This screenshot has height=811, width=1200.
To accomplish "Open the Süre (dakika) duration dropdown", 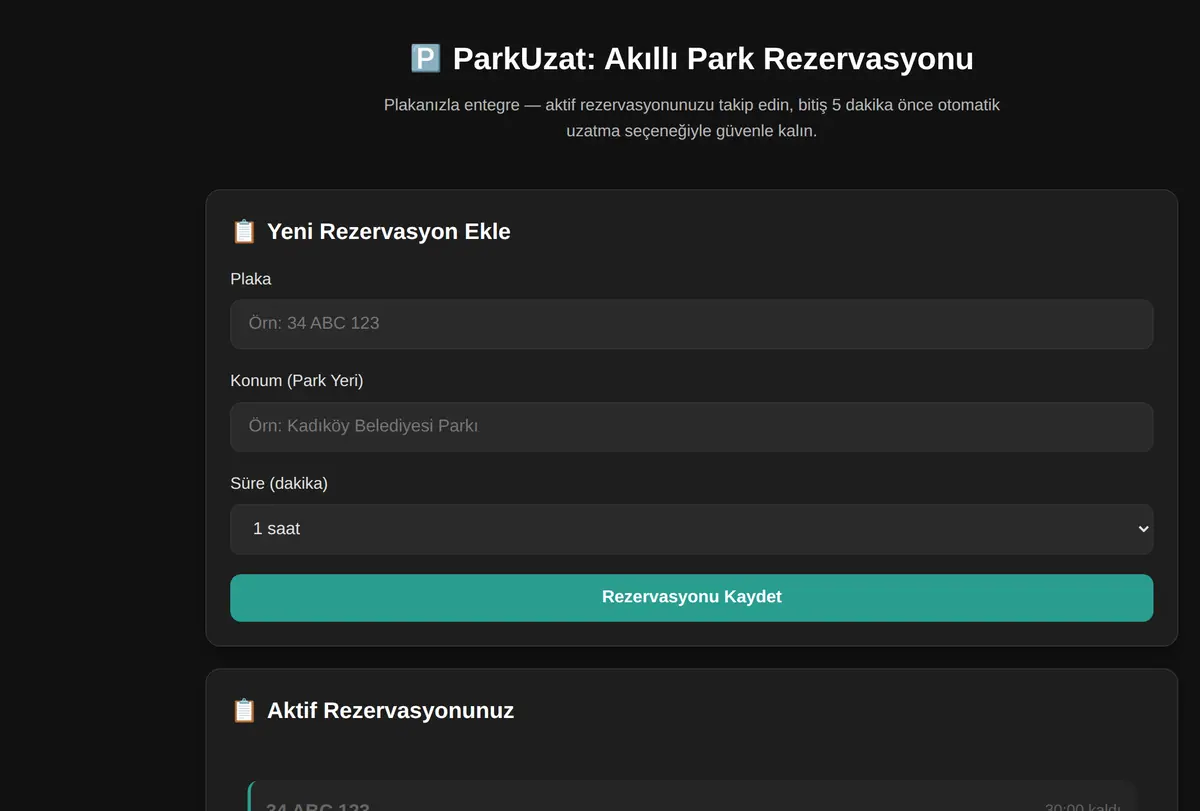I will (x=691, y=529).
